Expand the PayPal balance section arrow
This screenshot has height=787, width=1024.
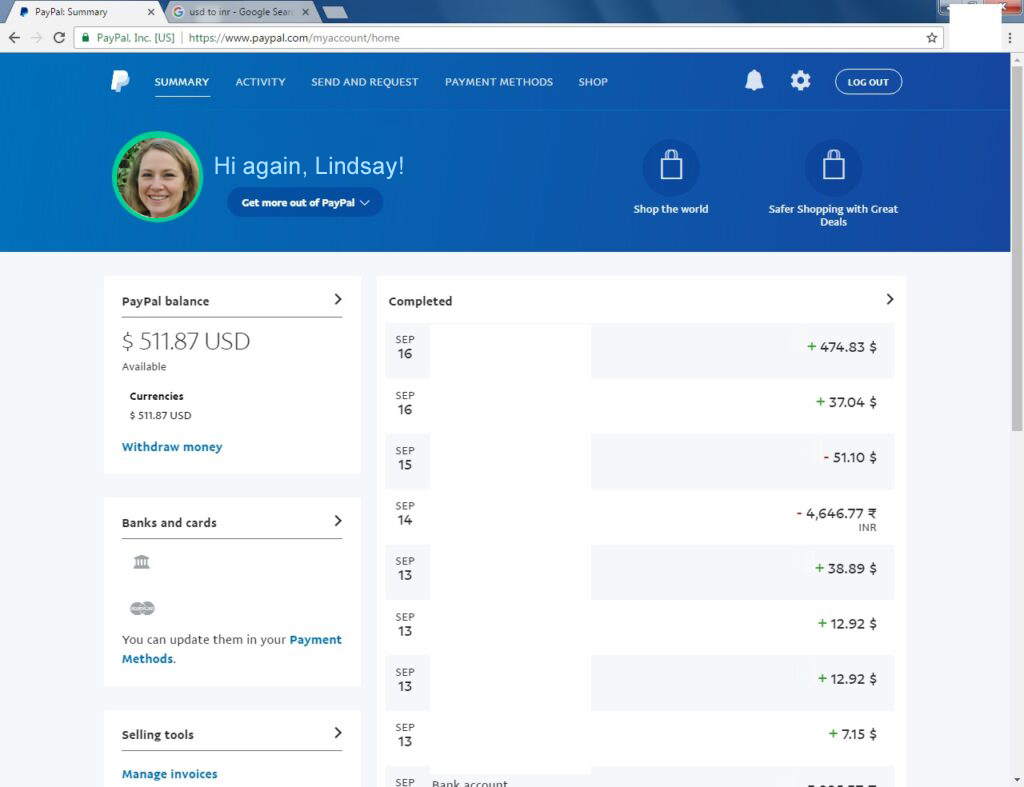click(338, 299)
